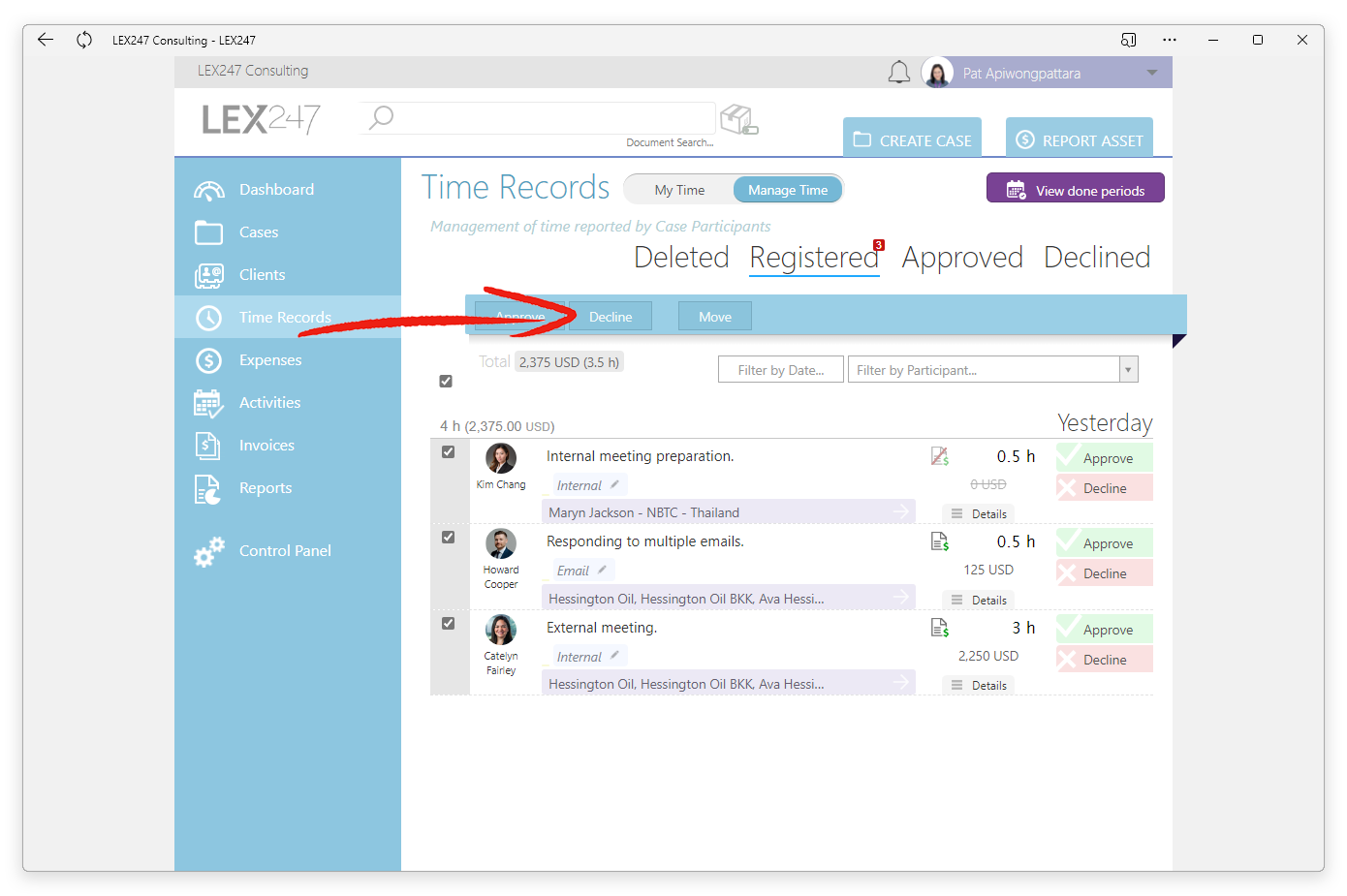Click the back arrow in title bar
Viewport: 1347px width, 896px height.
coord(46,40)
